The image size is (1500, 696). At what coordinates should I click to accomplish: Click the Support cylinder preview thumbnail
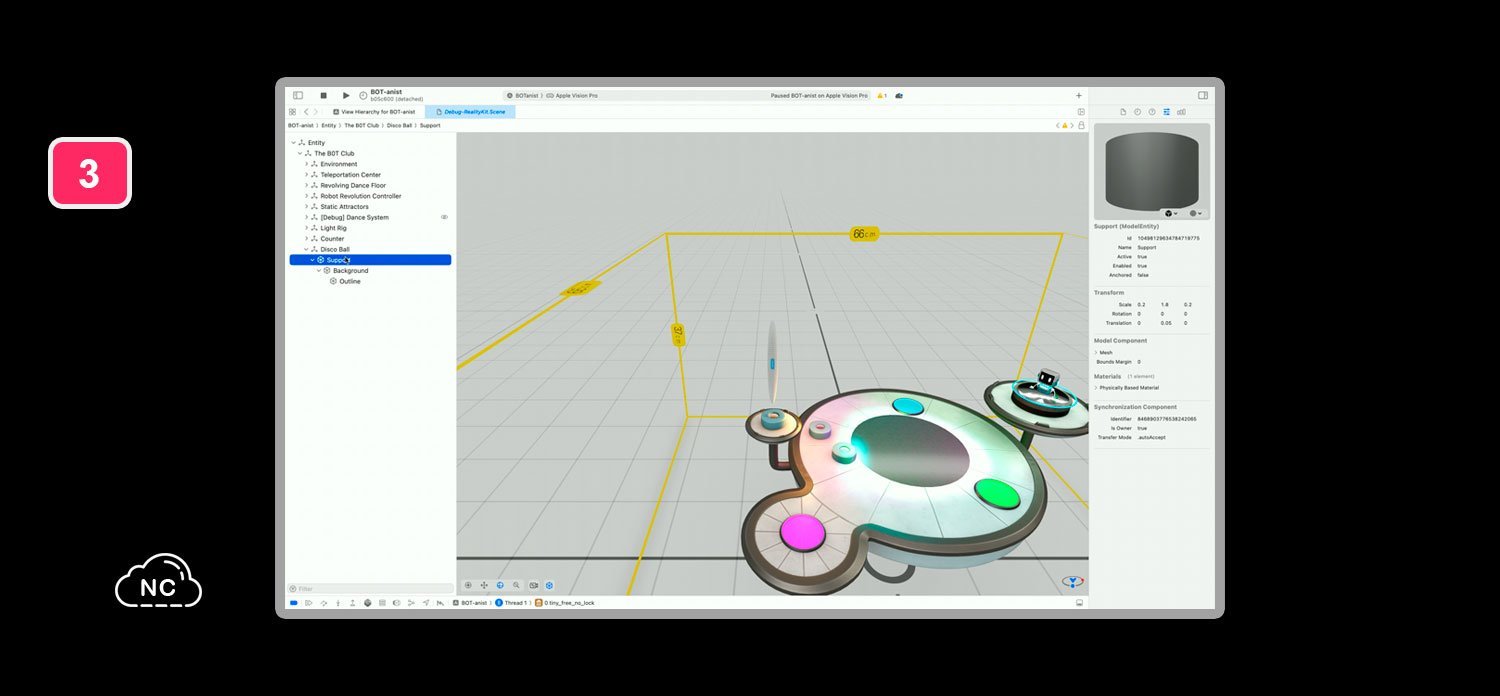[1152, 170]
